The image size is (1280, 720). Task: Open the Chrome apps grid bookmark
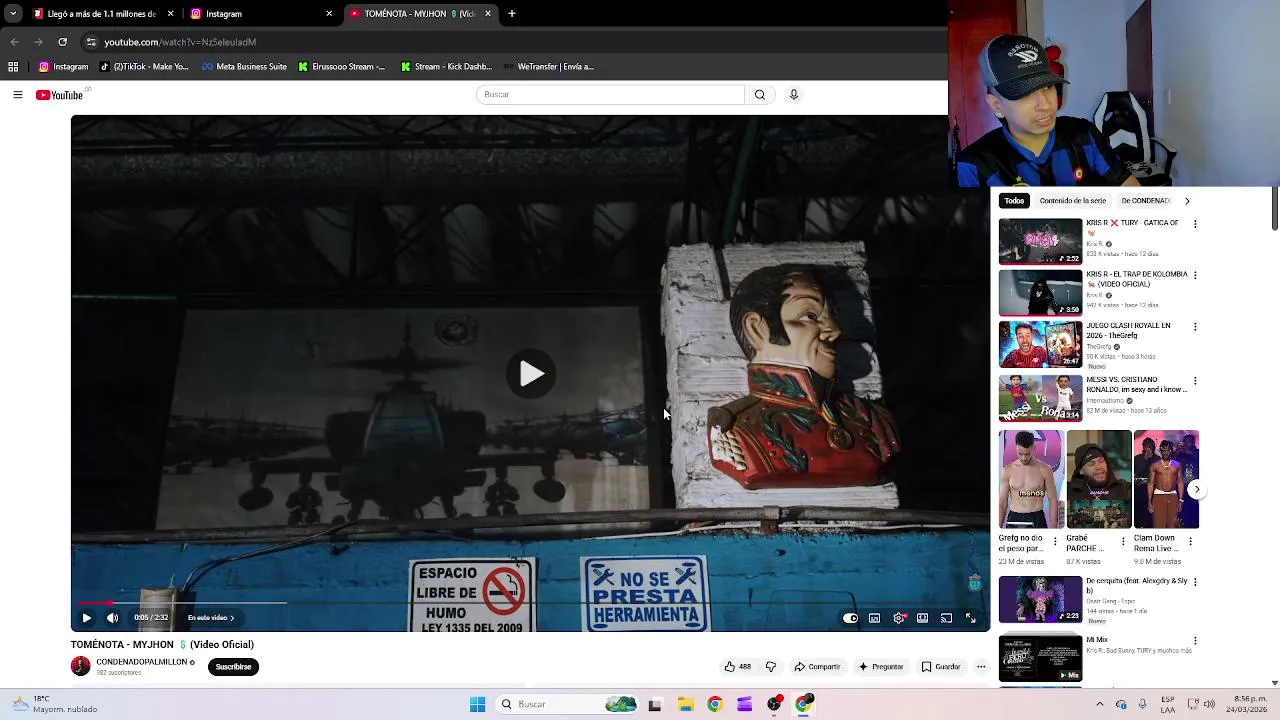[13, 67]
